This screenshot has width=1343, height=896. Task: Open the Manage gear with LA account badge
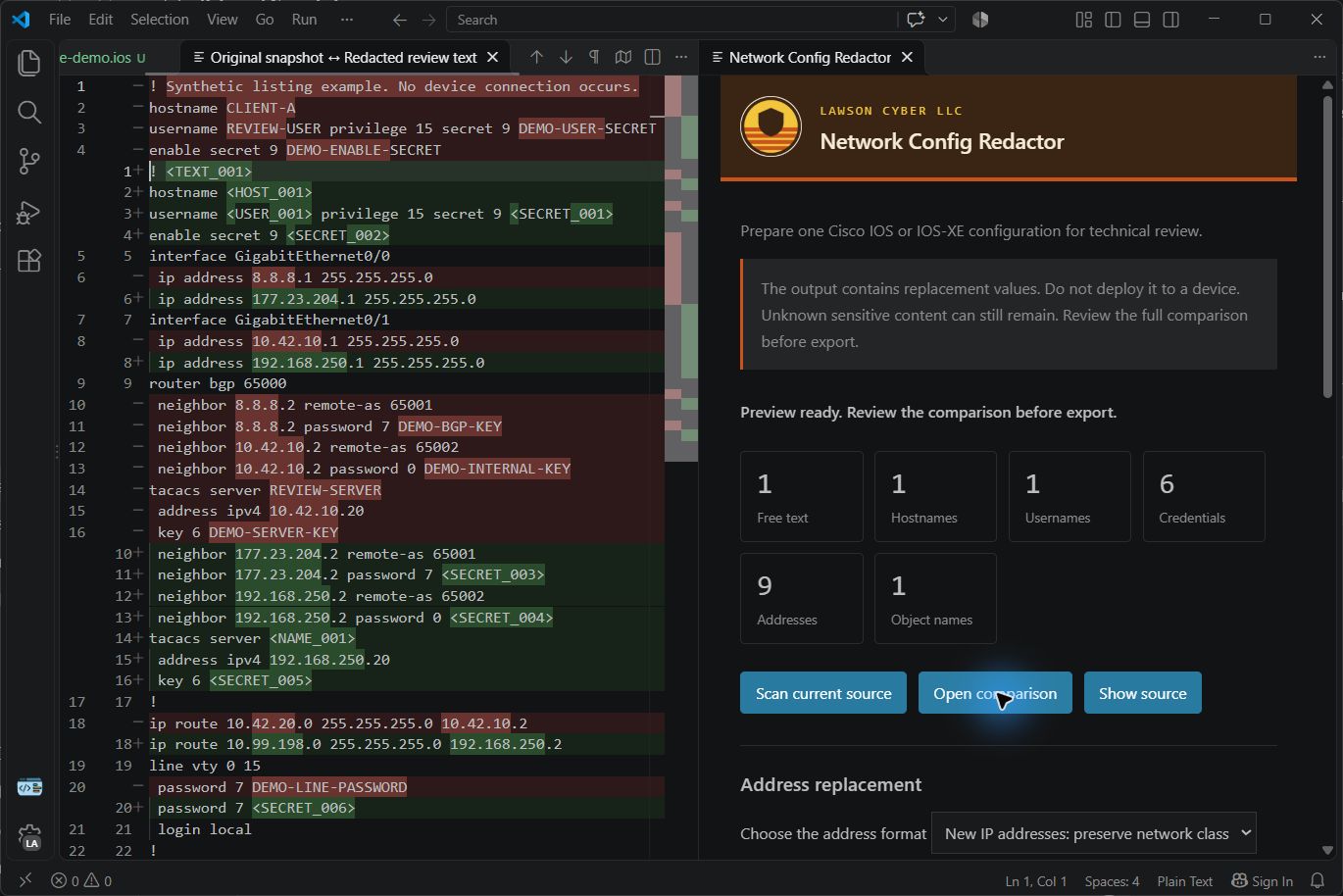point(29,836)
